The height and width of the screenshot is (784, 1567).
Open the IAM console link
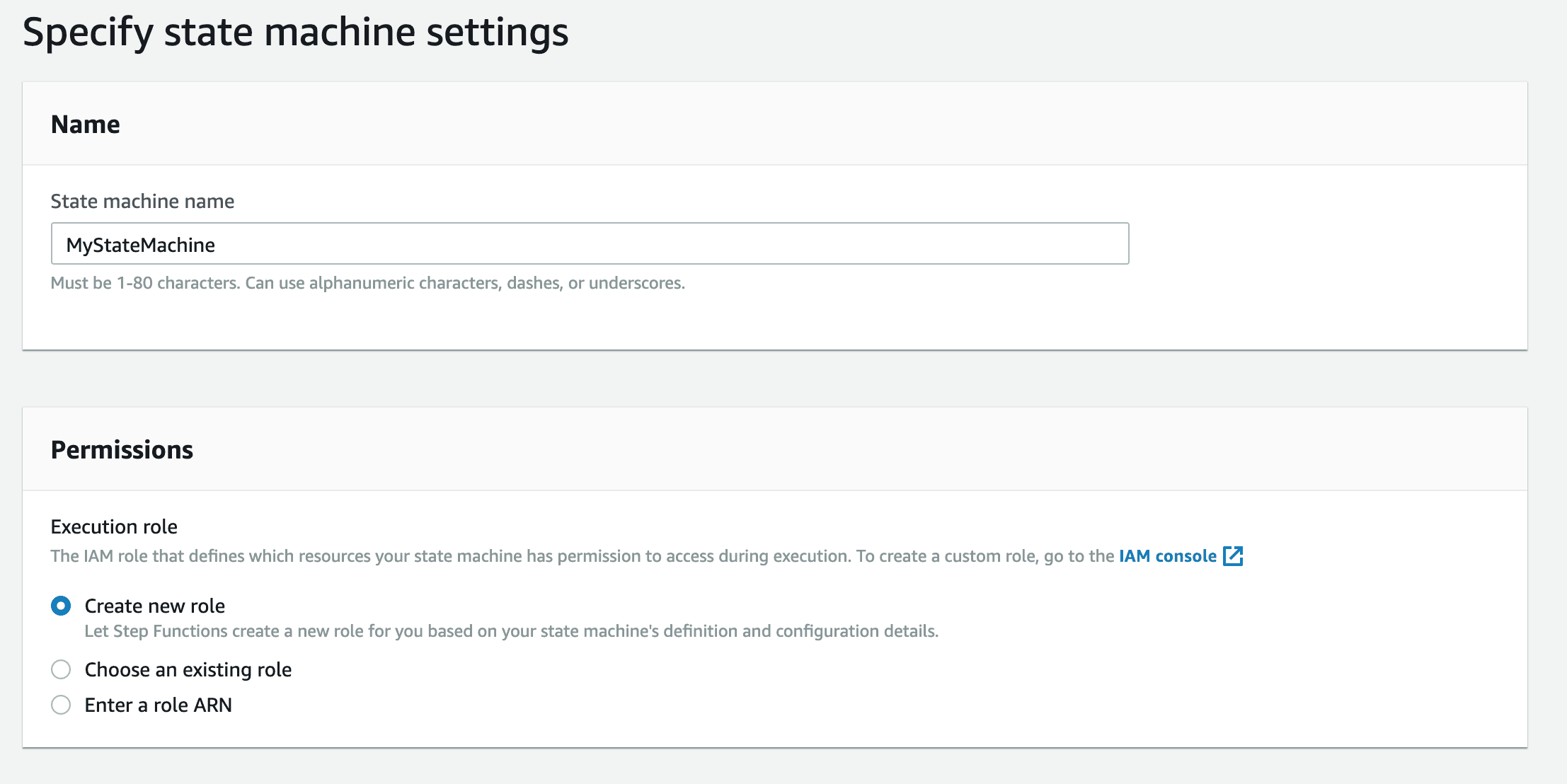(x=1167, y=556)
